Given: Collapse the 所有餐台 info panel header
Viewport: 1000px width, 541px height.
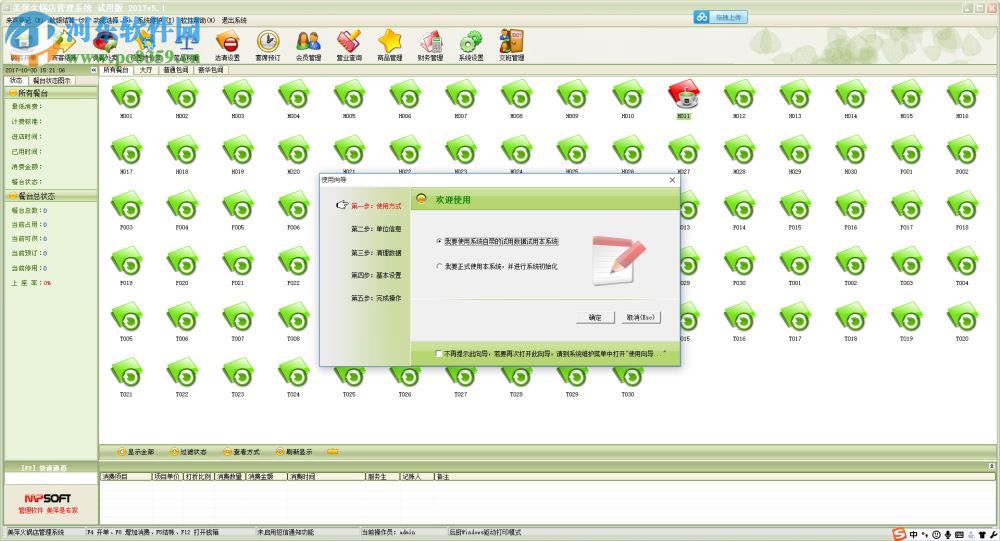Looking at the screenshot, I should [48, 92].
